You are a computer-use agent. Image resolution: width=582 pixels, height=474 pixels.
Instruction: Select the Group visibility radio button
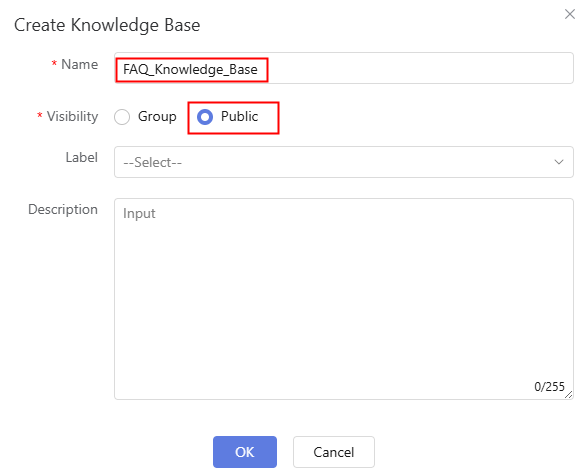[x=122, y=117]
